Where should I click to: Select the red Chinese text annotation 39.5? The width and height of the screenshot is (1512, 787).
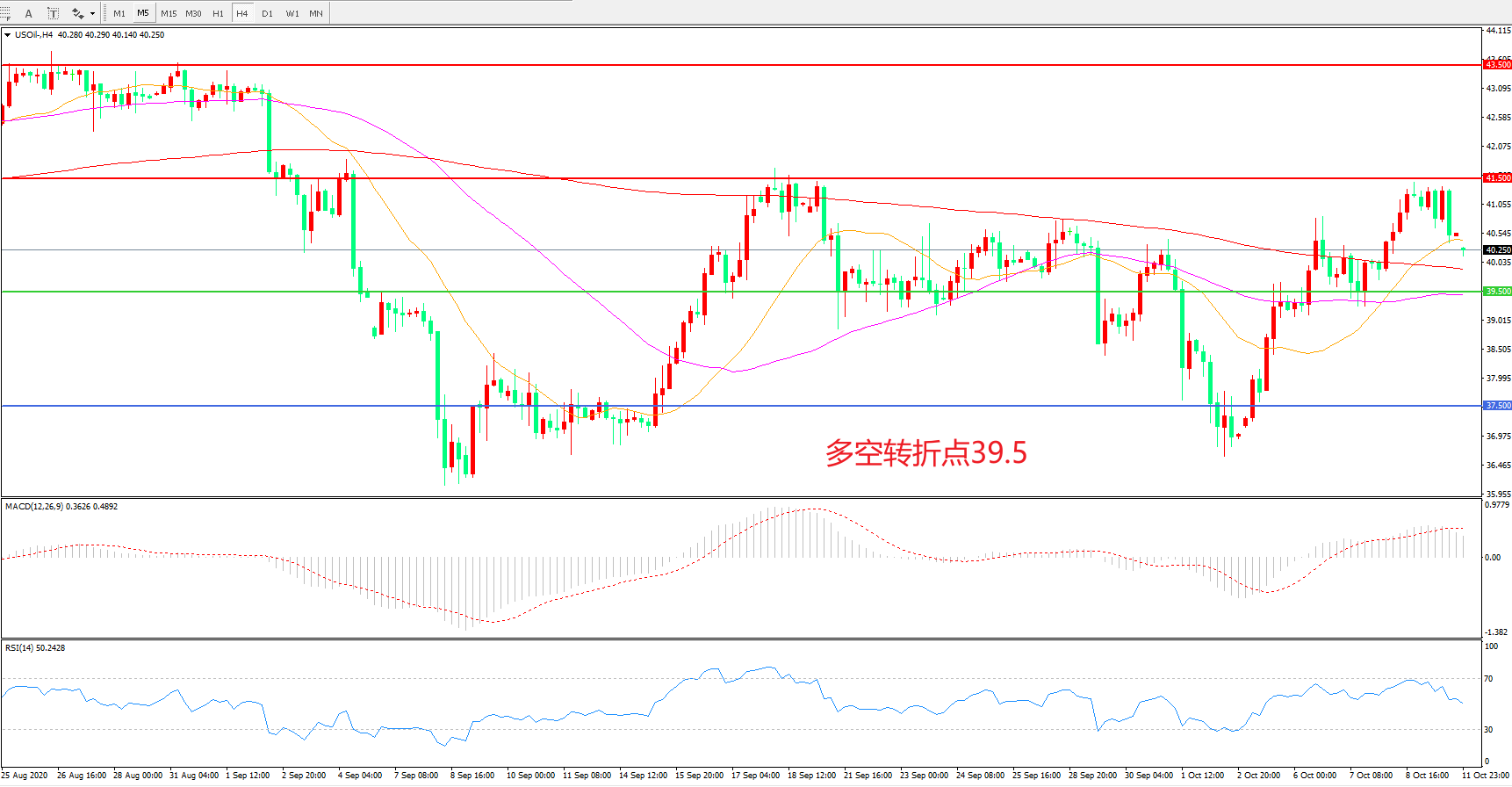coord(925,453)
